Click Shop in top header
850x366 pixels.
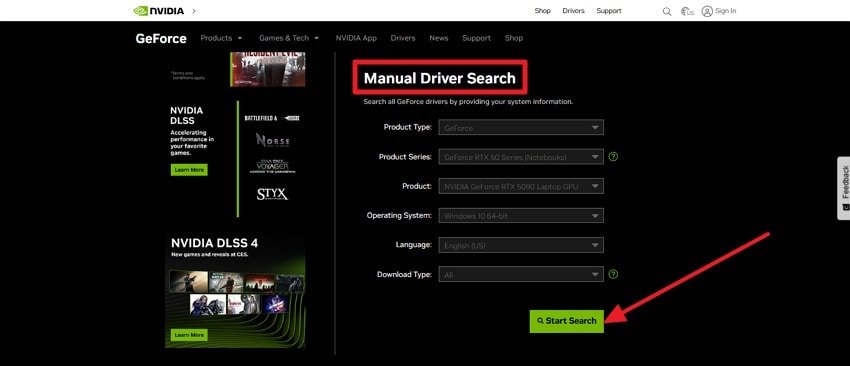click(543, 11)
